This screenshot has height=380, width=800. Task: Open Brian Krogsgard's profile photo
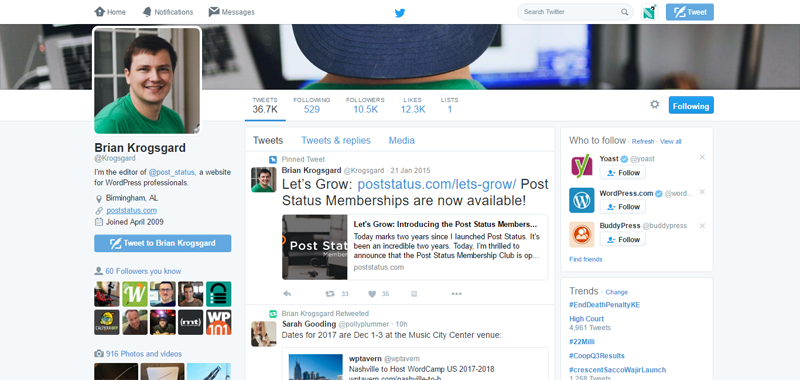pyautogui.click(x=147, y=81)
